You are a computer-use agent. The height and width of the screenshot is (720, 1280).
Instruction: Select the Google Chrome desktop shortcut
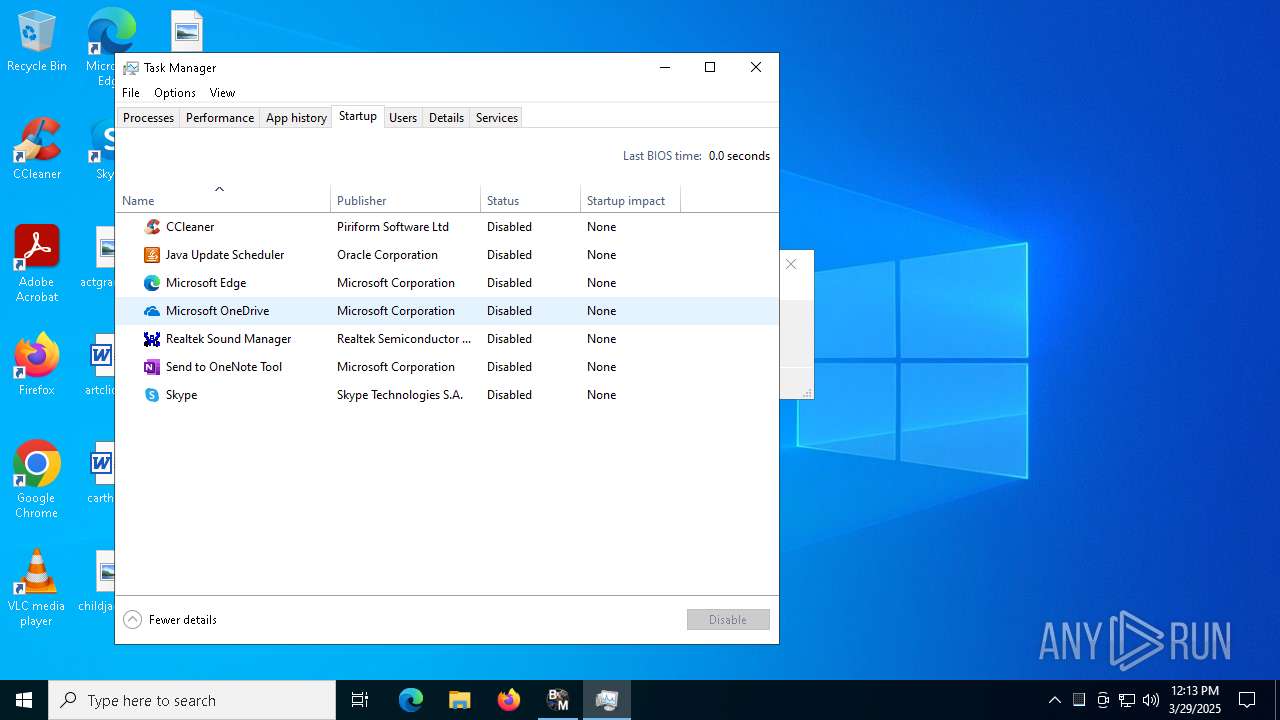[x=37, y=480]
